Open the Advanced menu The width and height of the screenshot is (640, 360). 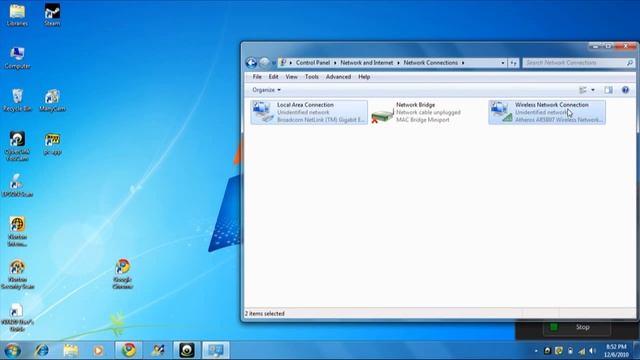click(338, 77)
